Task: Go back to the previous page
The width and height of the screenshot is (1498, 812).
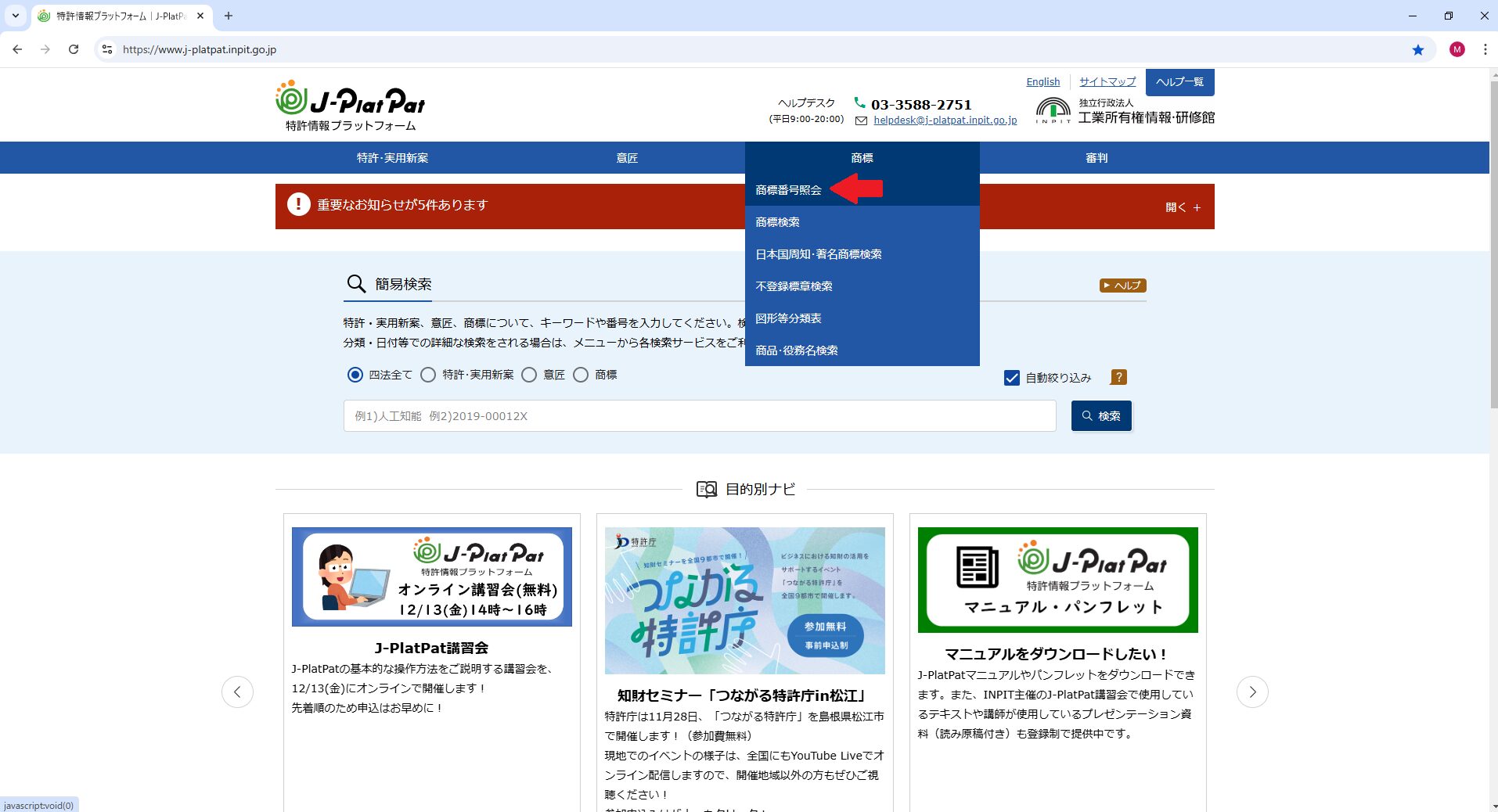Action: point(17,49)
